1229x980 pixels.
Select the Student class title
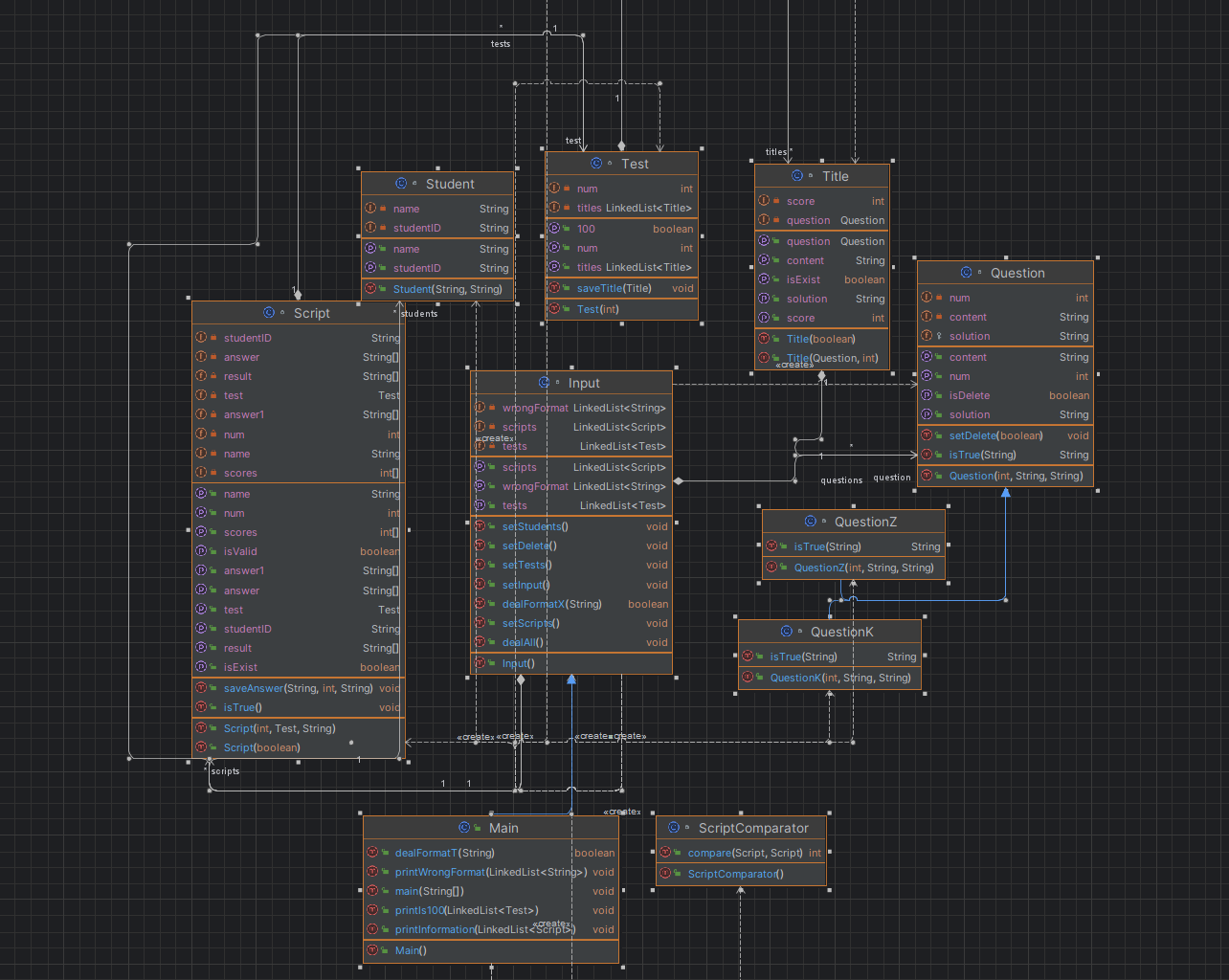(450, 184)
